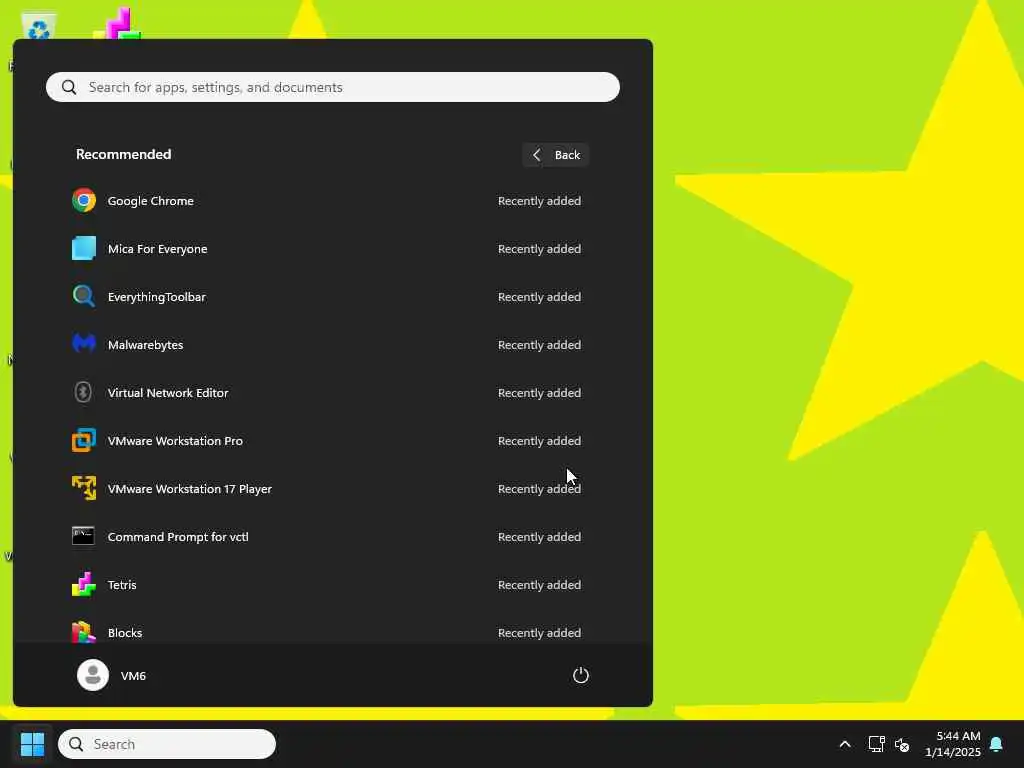
Task: Click Recently added beside EverythingToolbar
Action: coord(539,297)
